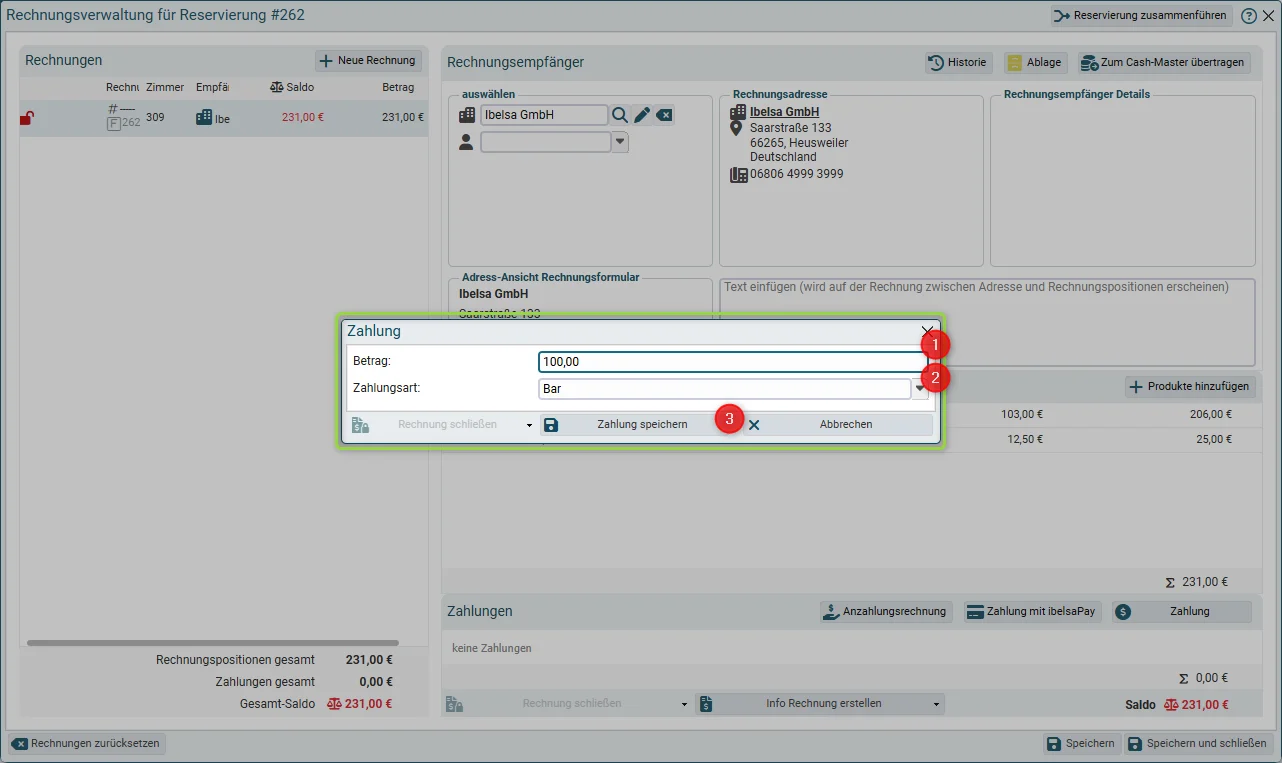This screenshot has width=1282, height=763.
Task: Choose Zahlung mit ibelsaPay
Action: point(1032,612)
